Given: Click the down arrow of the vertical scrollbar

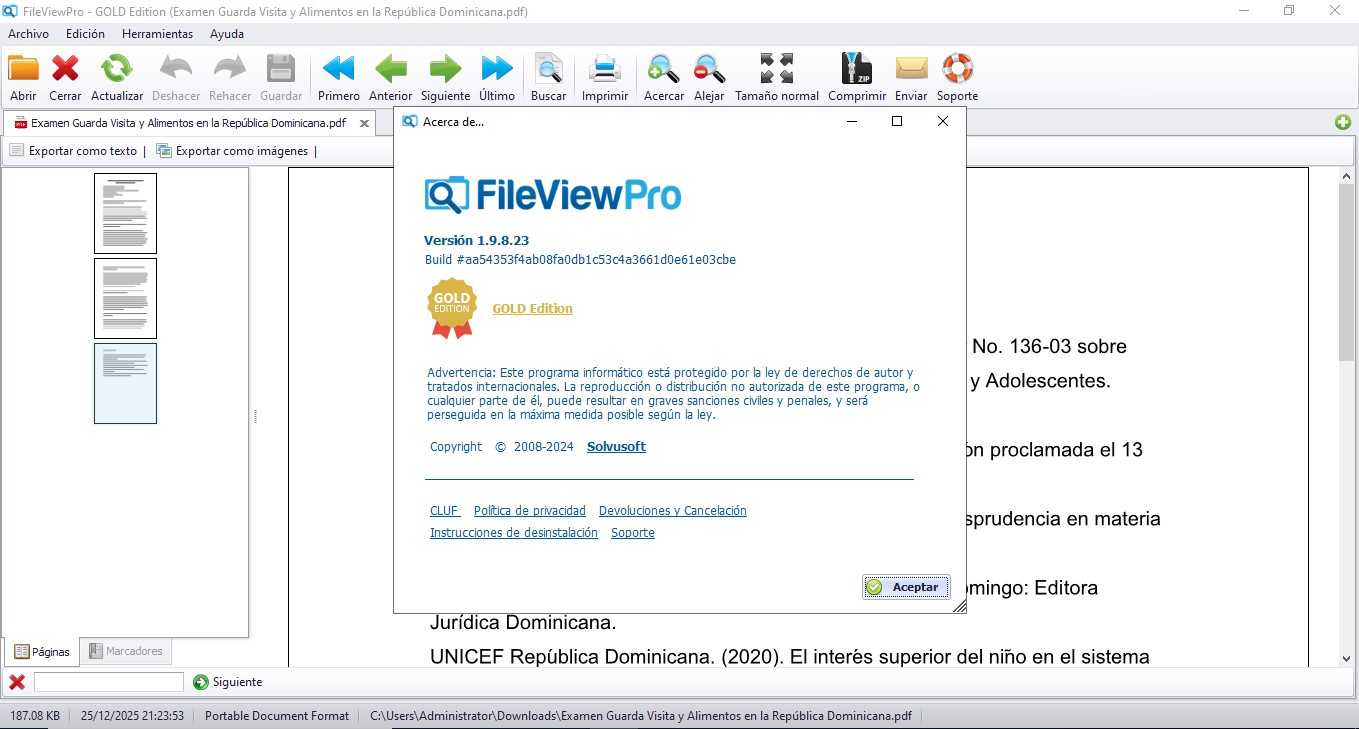Looking at the screenshot, I should pyautogui.click(x=1345, y=659).
